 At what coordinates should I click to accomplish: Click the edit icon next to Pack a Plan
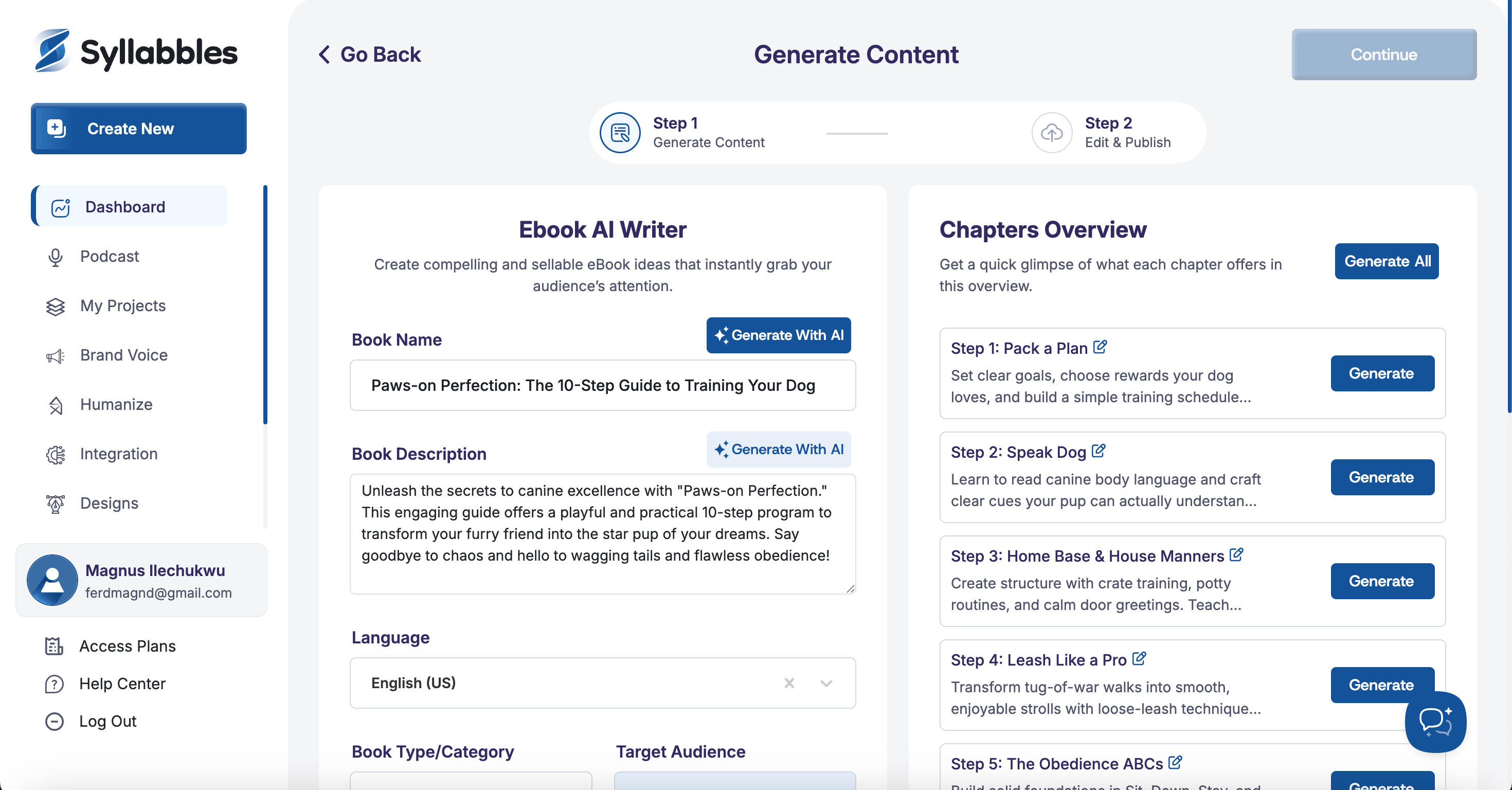[x=1100, y=347]
